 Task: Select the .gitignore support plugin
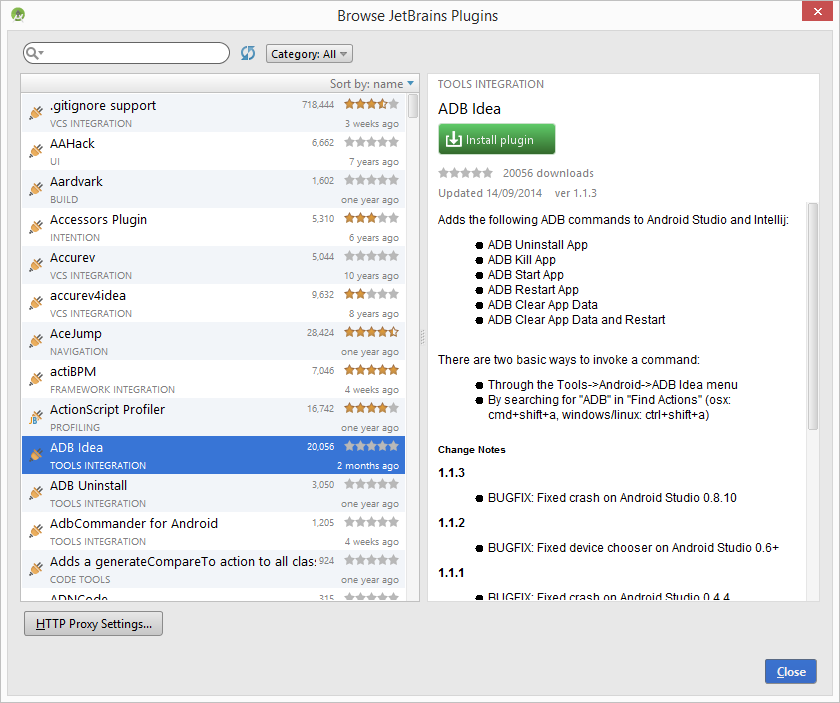(213, 113)
